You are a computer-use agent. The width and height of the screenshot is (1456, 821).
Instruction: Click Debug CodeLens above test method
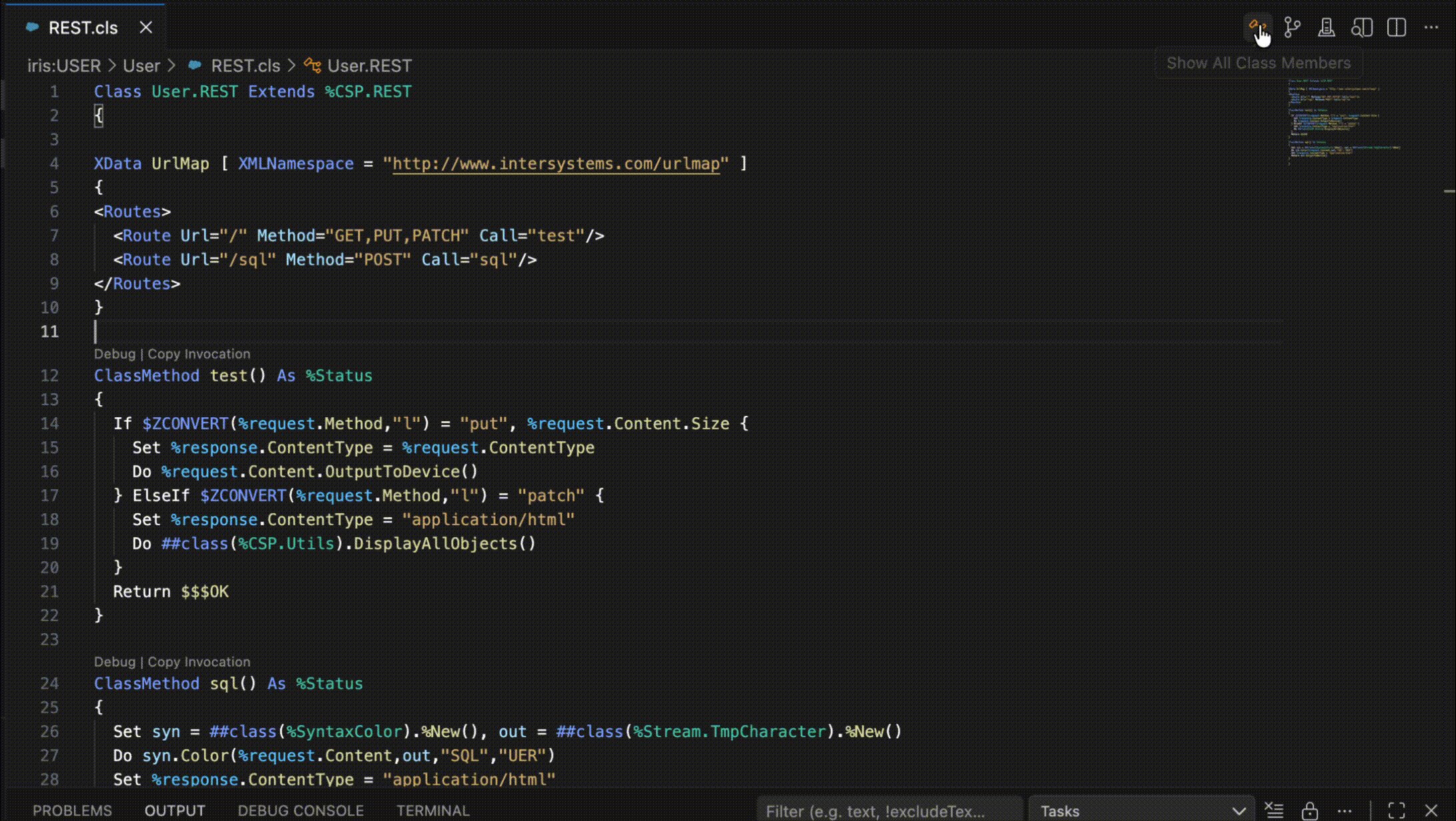114,354
